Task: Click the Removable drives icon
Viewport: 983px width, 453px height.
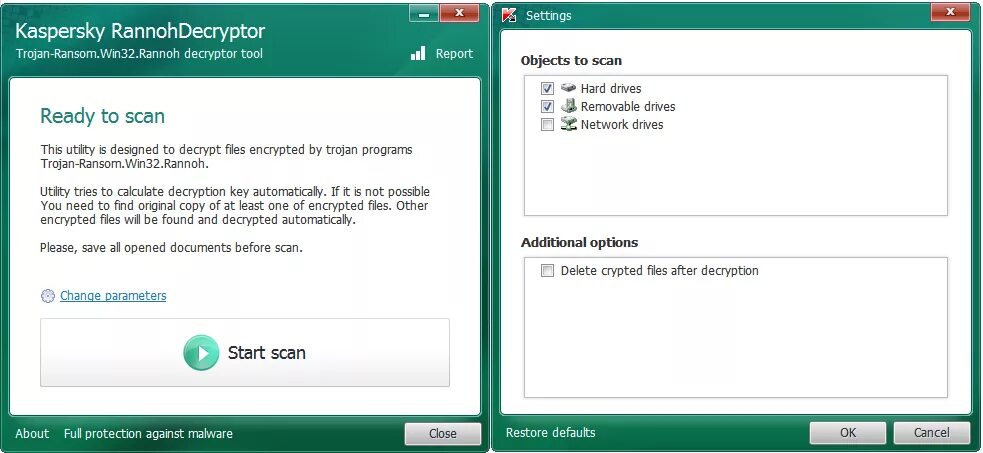Action: pyautogui.click(x=568, y=106)
